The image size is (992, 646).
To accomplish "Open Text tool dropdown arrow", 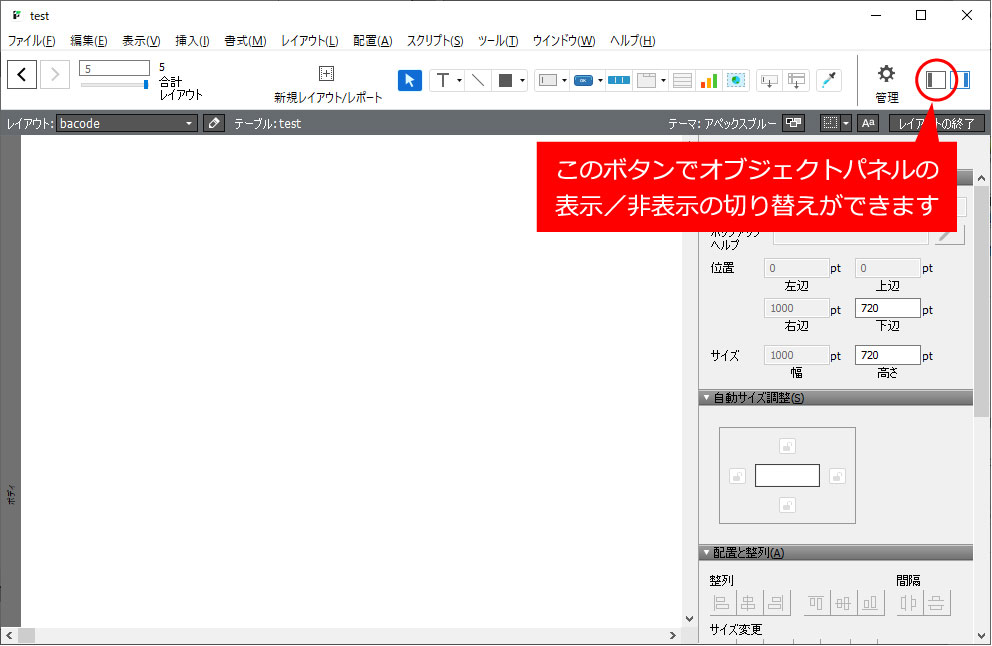I will pyautogui.click(x=459, y=80).
